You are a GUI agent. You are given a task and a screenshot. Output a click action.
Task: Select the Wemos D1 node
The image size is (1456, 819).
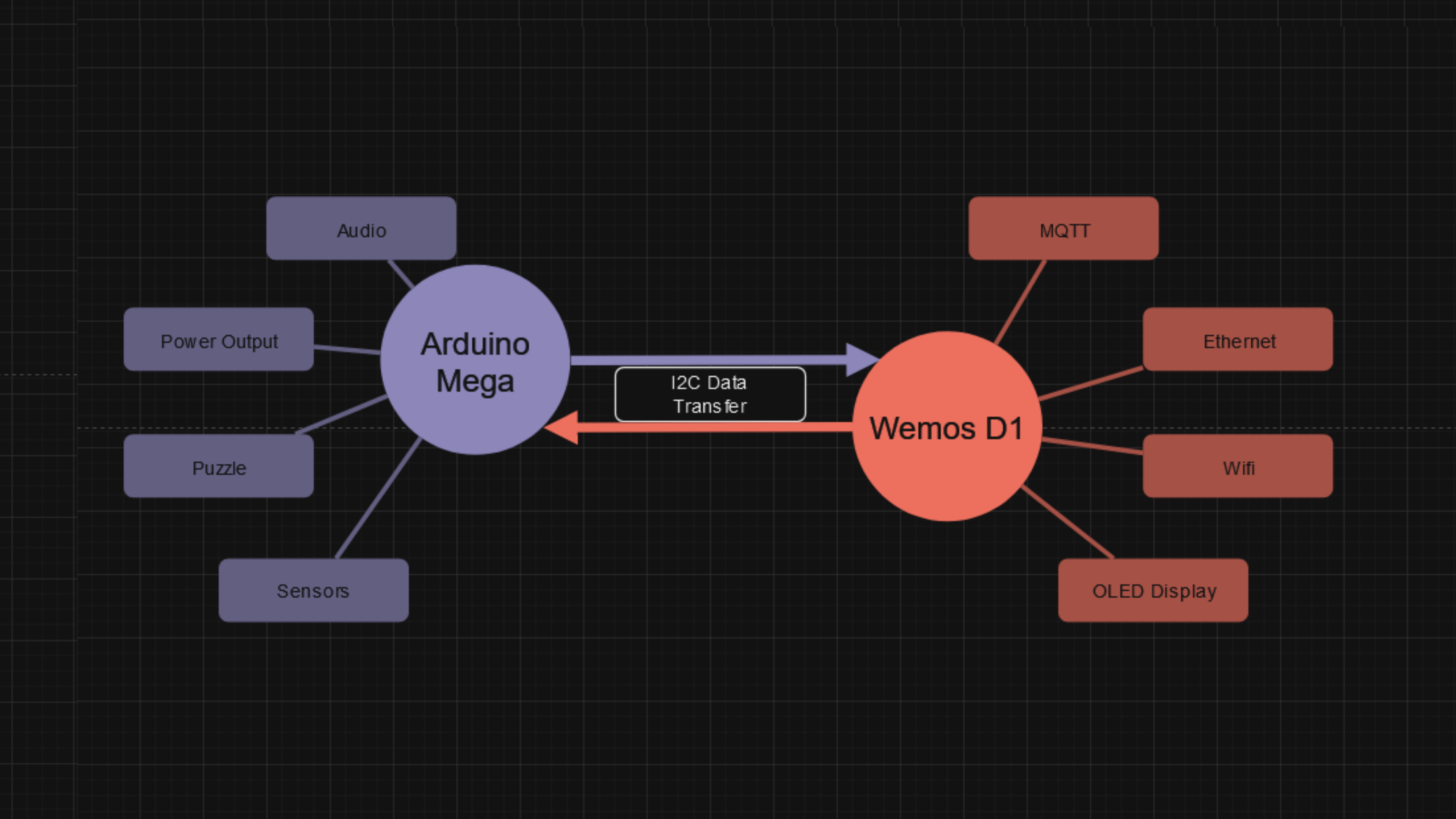tap(948, 428)
